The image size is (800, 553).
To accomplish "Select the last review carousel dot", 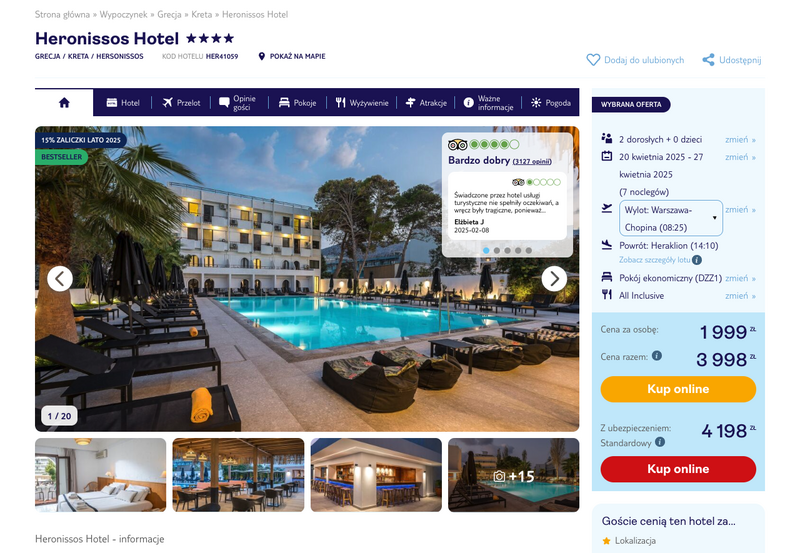I will tap(529, 250).
